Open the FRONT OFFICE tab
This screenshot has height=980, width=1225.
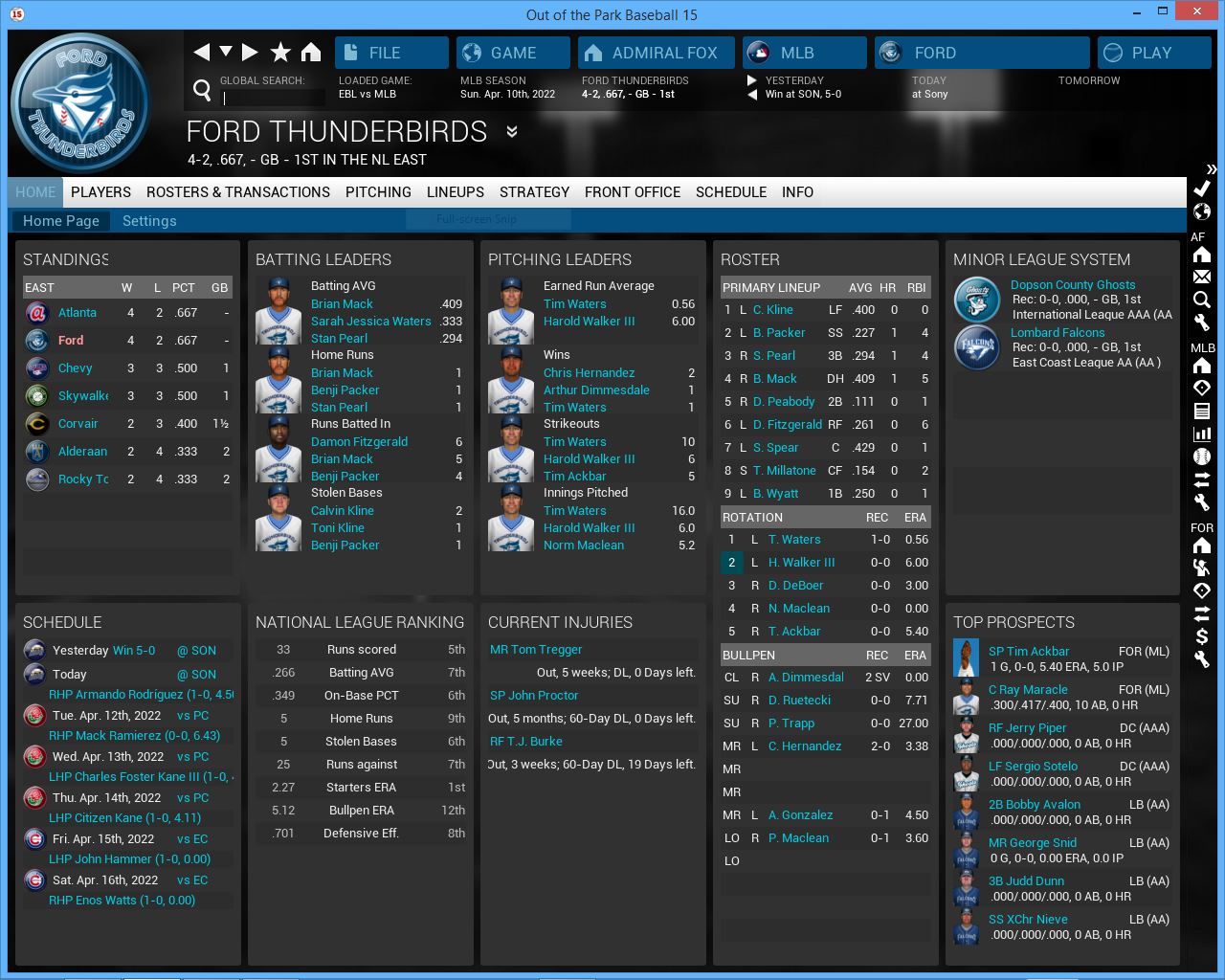coord(633,192)
